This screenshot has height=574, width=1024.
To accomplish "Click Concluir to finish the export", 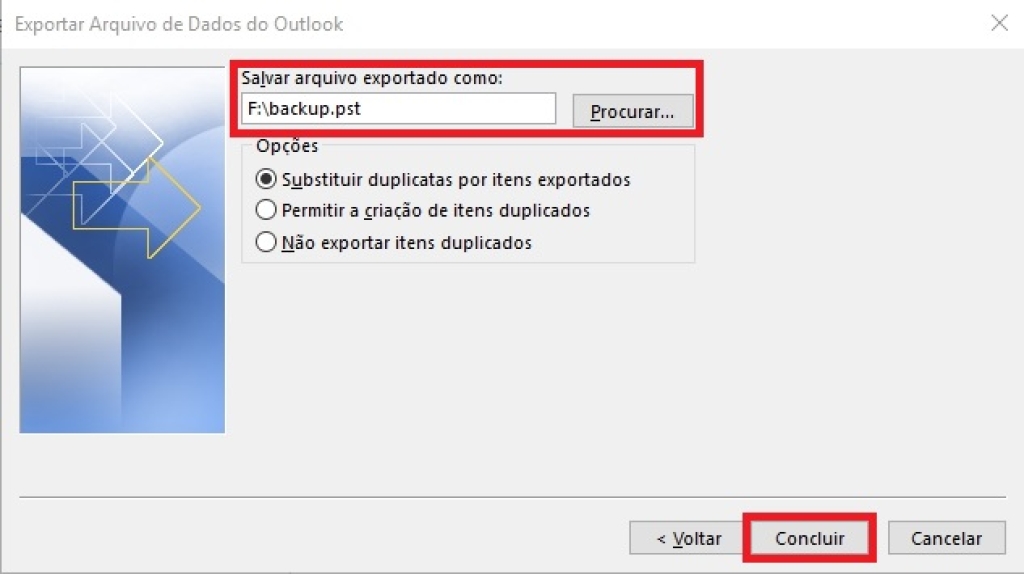I will pos(810,538).
